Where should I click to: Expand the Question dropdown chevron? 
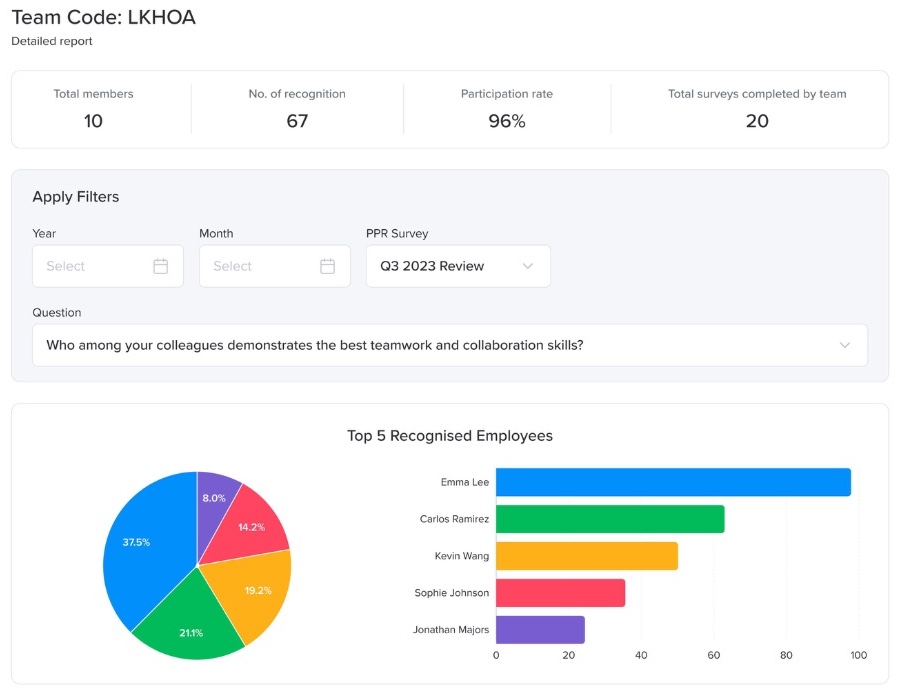[845, 345]
